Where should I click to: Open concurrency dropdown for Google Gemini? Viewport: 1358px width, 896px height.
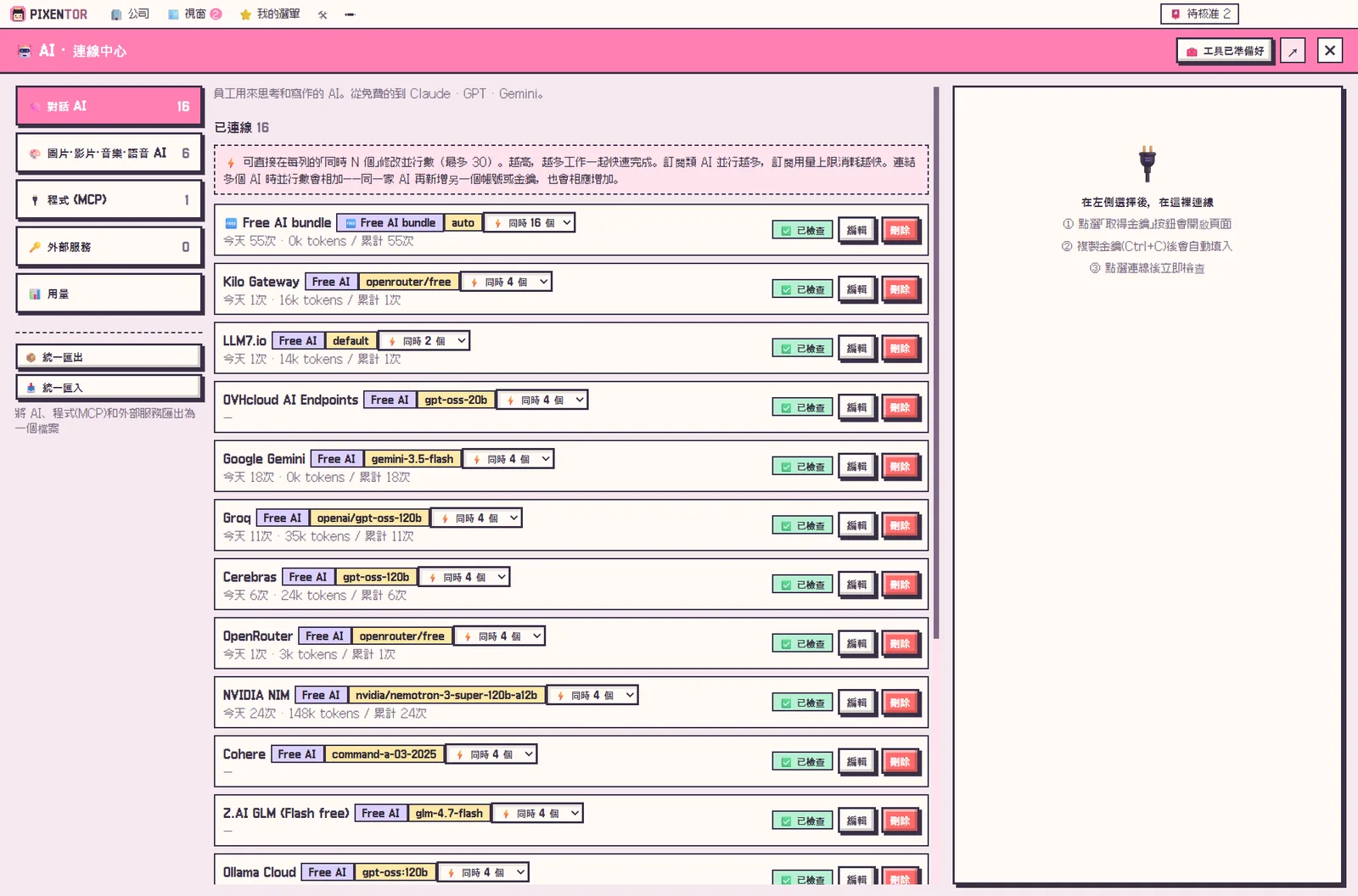508,459
